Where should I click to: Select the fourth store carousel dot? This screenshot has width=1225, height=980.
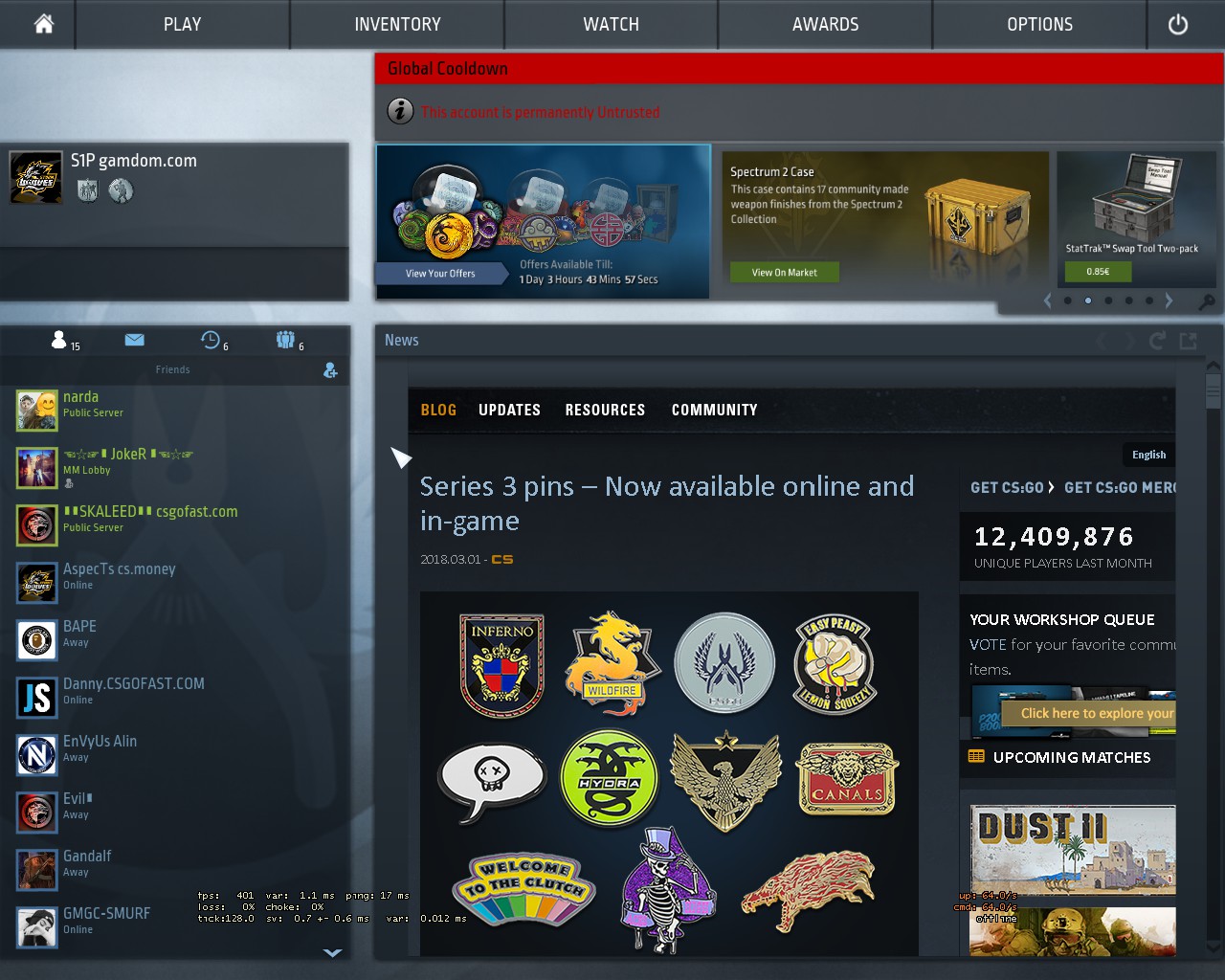click(x=1129, y=301)
